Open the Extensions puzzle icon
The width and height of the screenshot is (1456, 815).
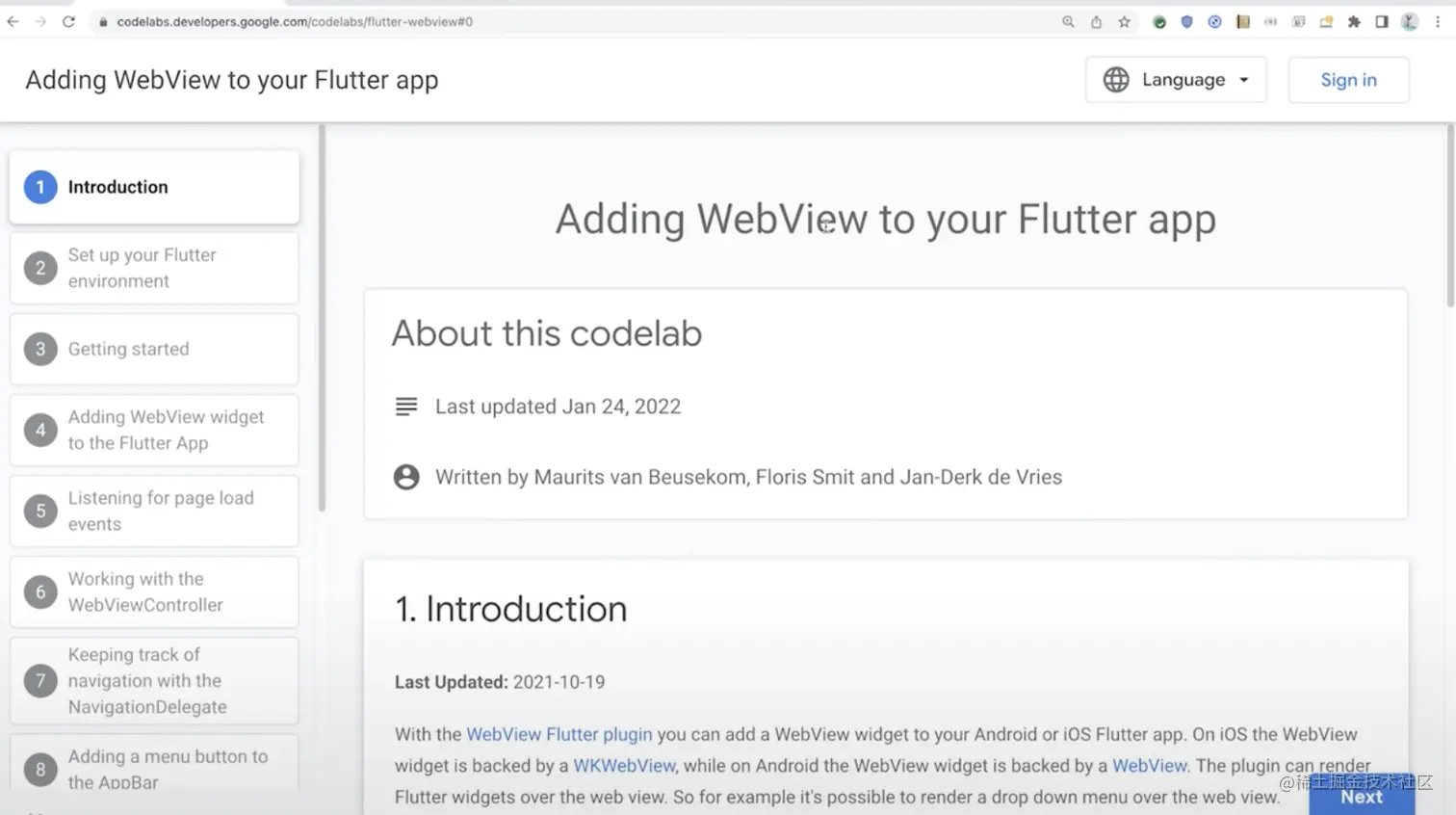pos(1354,21)
